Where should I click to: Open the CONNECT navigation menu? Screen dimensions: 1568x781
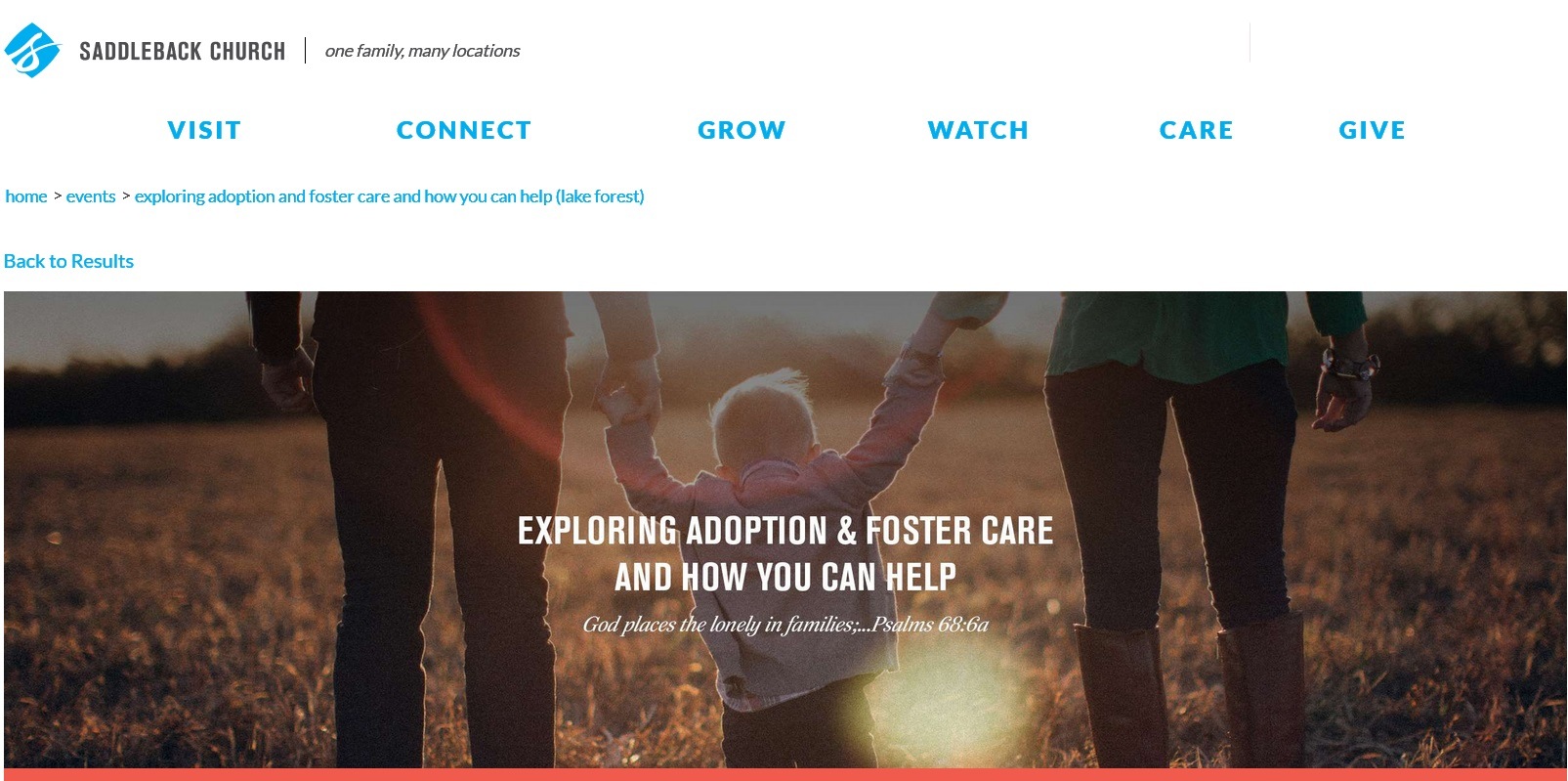[x=464, y=130]
